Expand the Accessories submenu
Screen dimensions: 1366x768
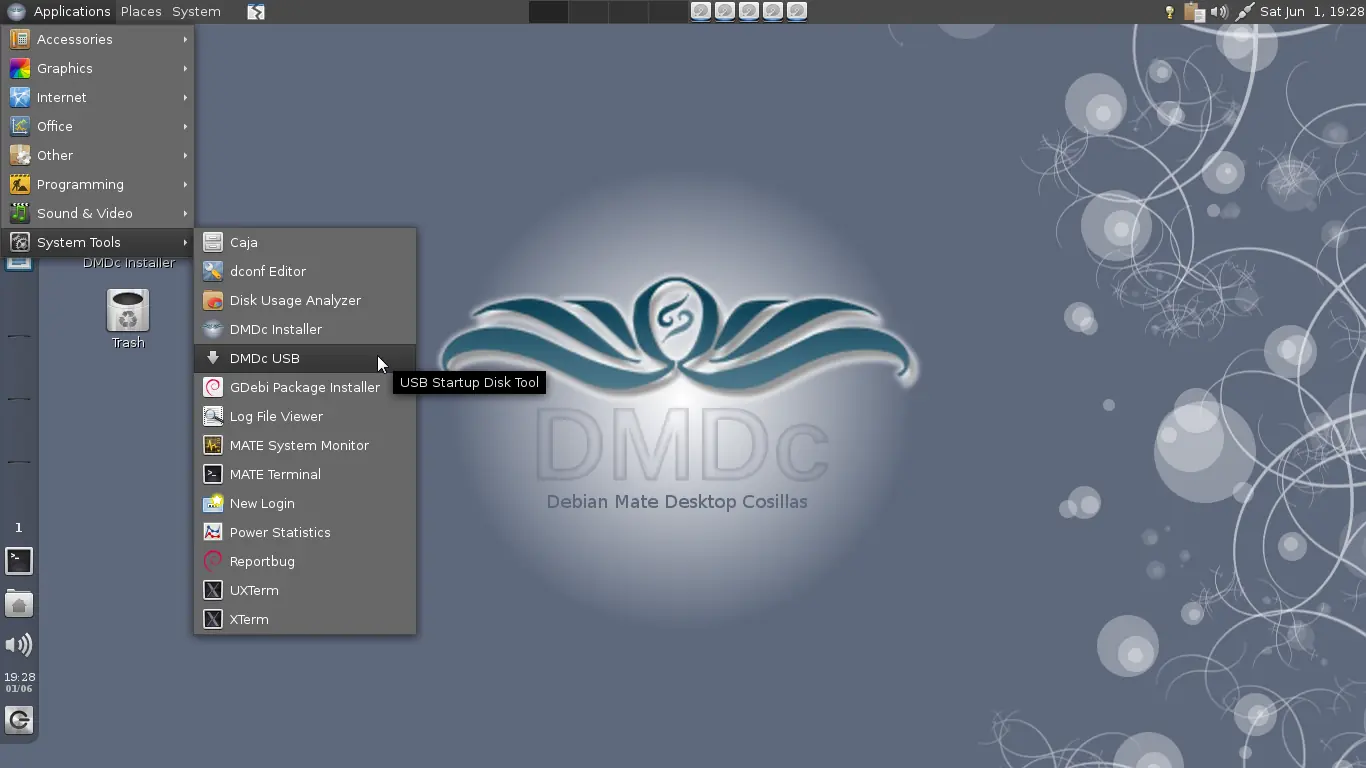[x=98, y=39]
